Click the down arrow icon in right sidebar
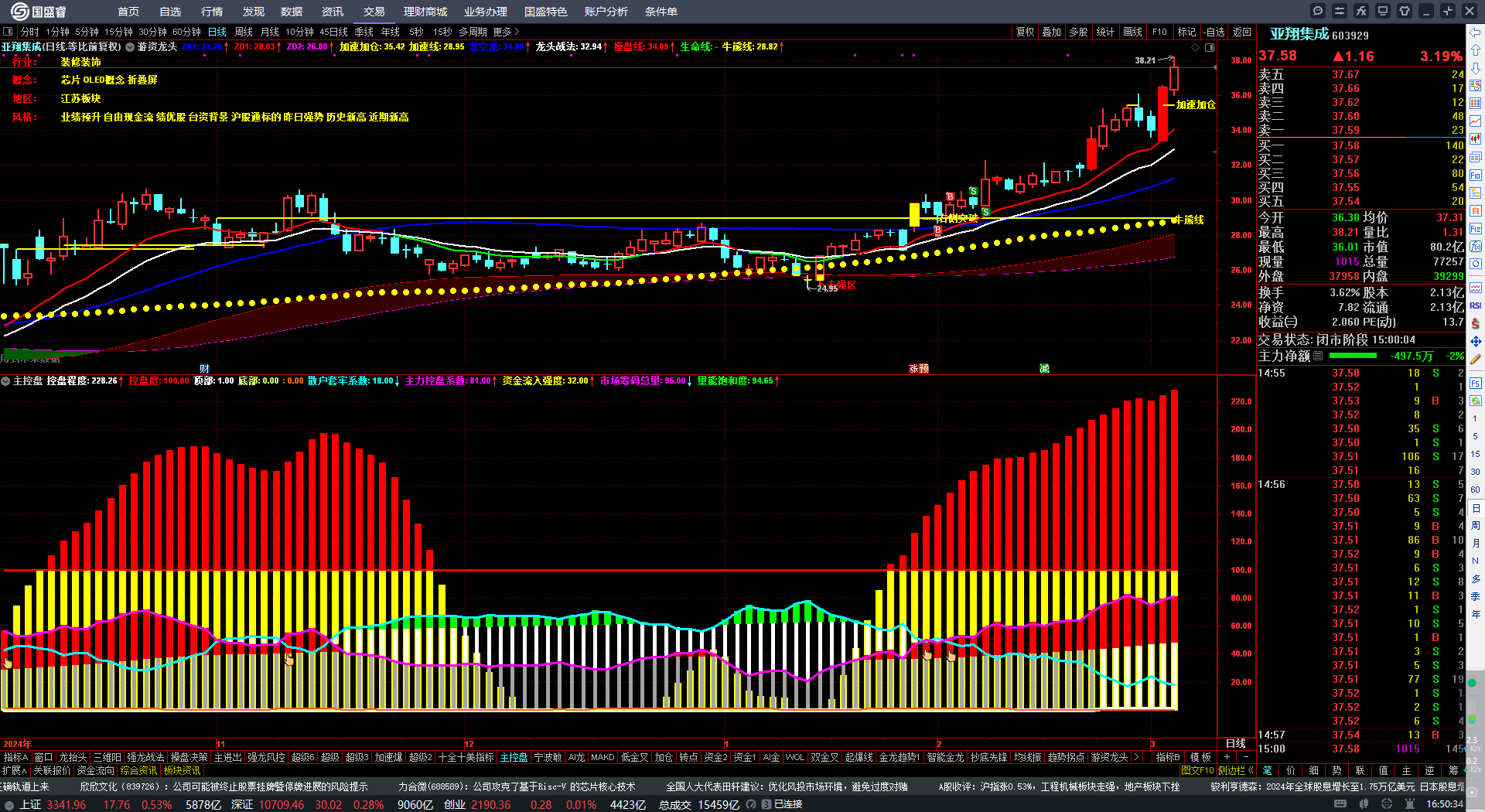1485x812 pixels. click(1476, 68)
